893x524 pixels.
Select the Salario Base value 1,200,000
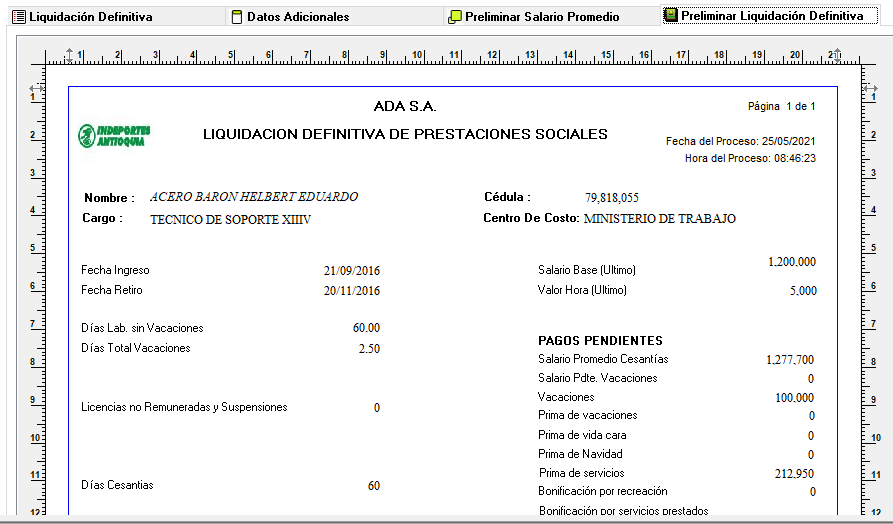pos(791,262)
